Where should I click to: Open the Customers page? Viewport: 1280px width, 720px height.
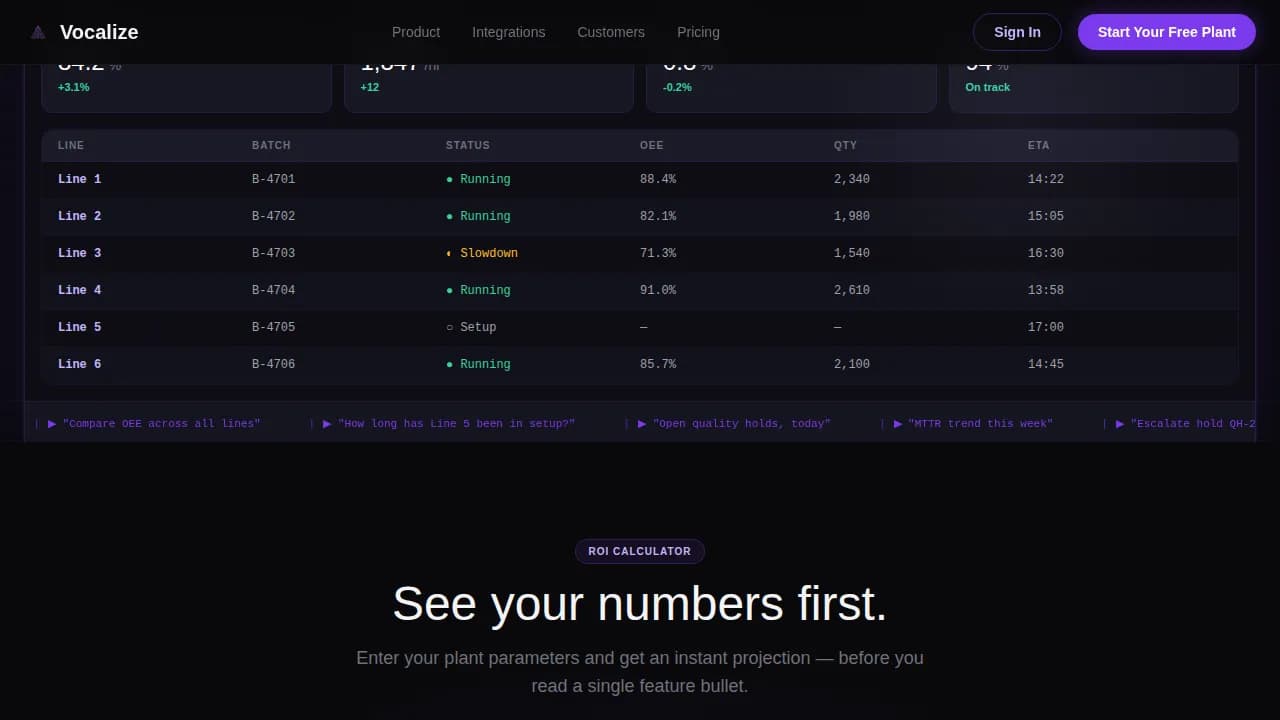coord(611,32)
